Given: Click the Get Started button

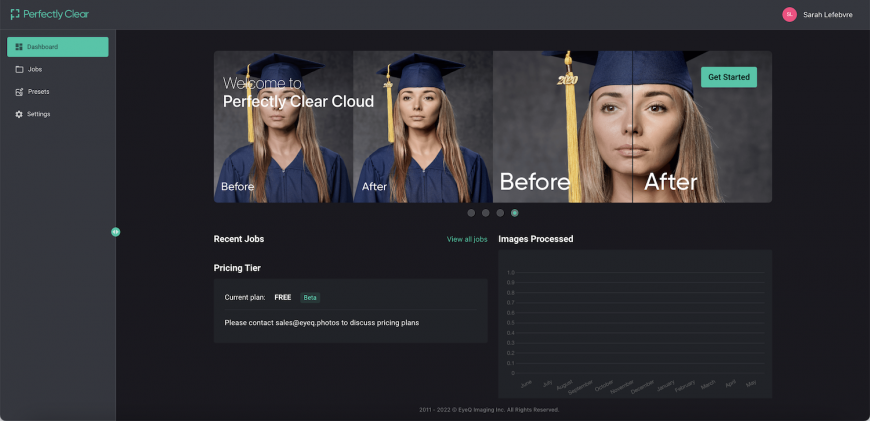Looking at the screenshot, I should [729, 77].
